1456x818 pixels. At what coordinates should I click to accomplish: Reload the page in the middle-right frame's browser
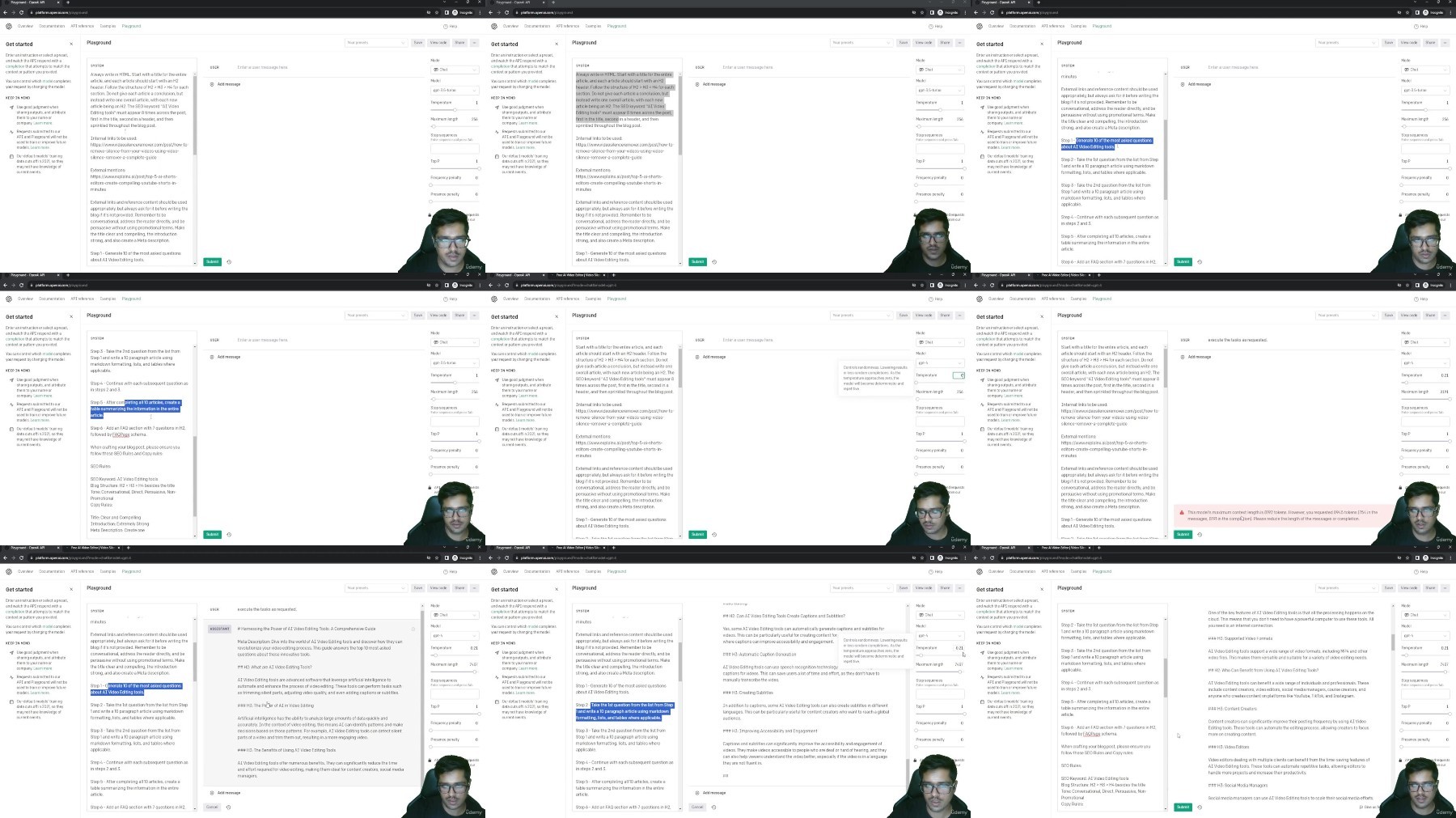pos(993,285)
